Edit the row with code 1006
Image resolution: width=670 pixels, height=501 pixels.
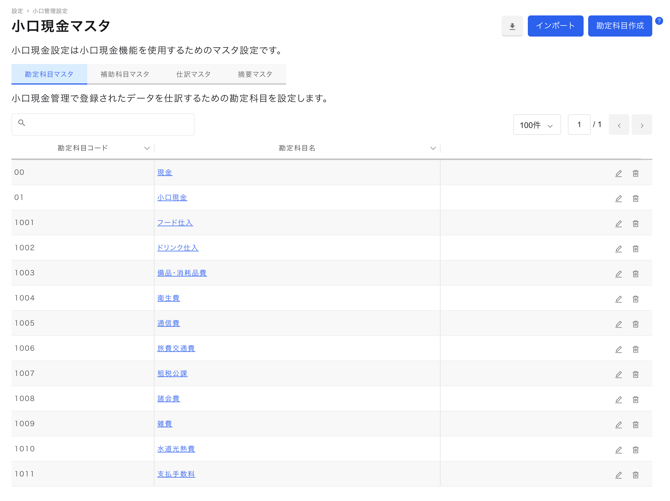pyautogui.click(x=618, y=350)
